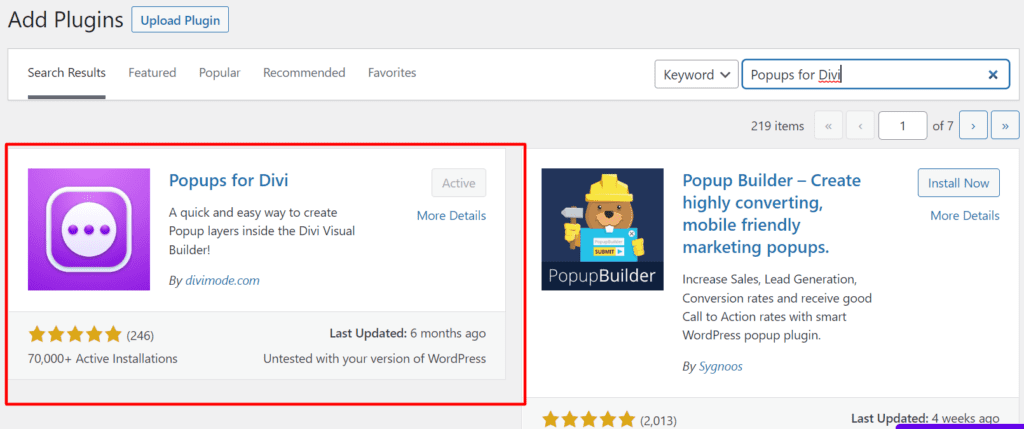Select the Search Results tab

[x=66, y=73]
